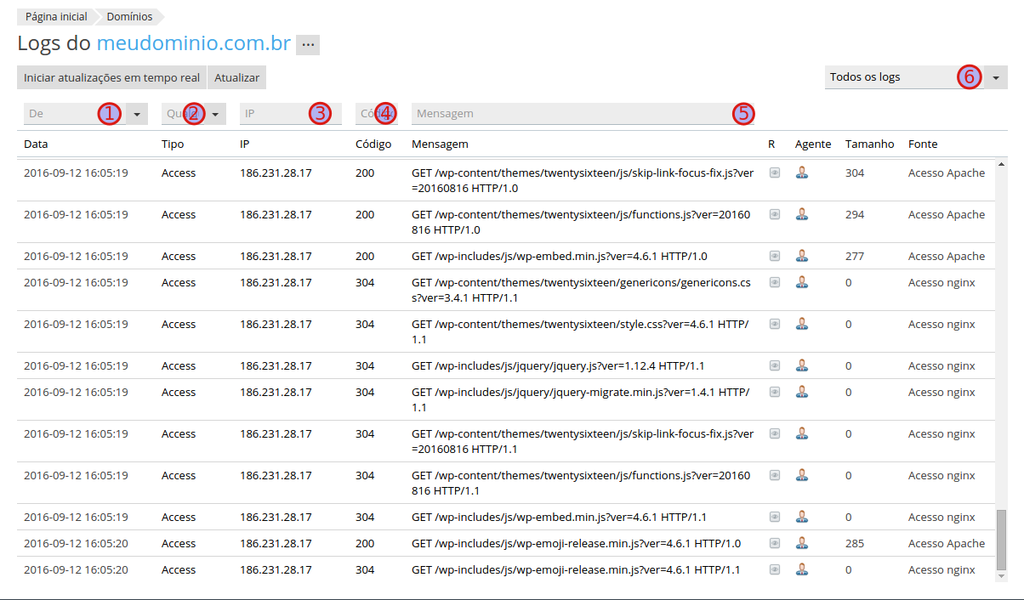This screenshot has height=600, width=1024.
Task: Focus the 'Mensagem' filter input field
Action: pos(570,114)
